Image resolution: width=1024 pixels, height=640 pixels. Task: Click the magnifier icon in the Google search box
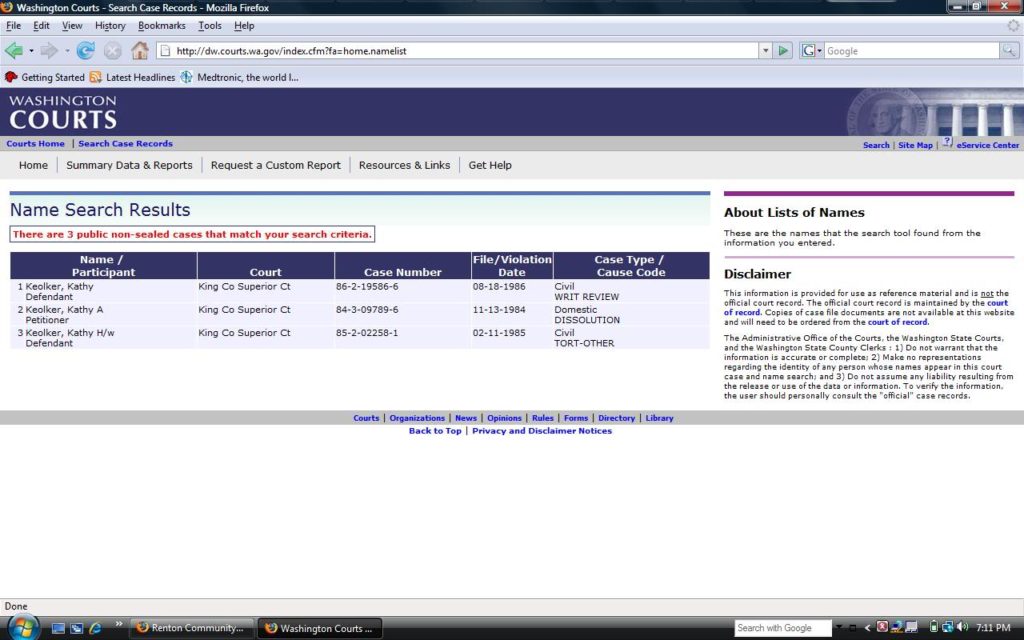tap(1010, 51)
